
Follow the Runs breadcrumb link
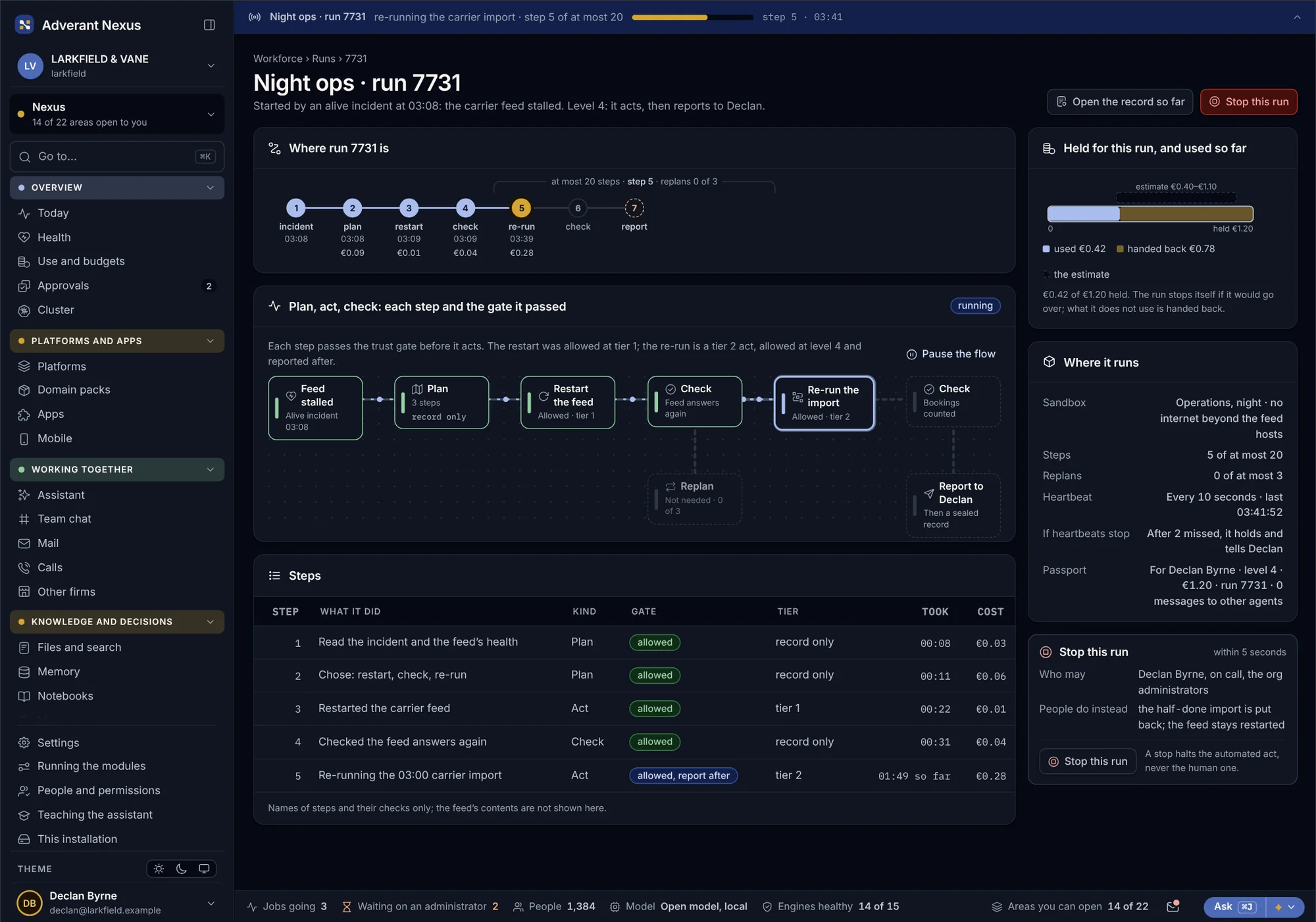(x=324, y=59)
